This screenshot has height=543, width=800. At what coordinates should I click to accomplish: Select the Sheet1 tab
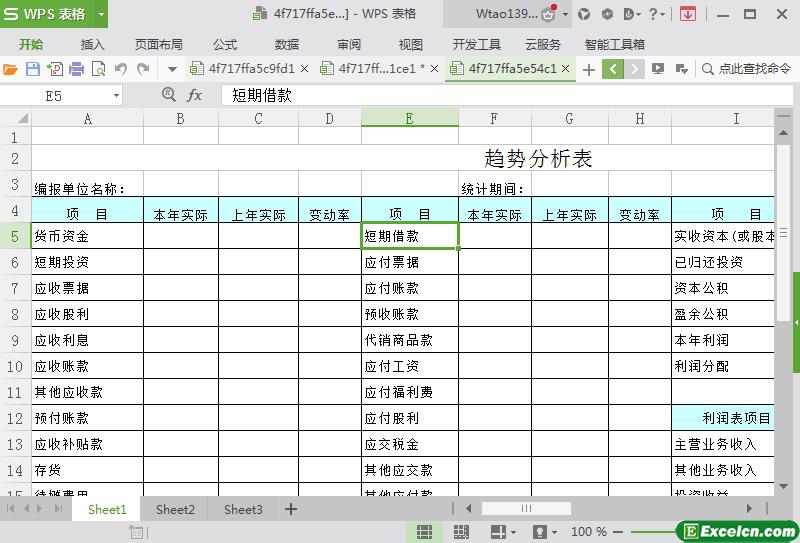[107, 509]
